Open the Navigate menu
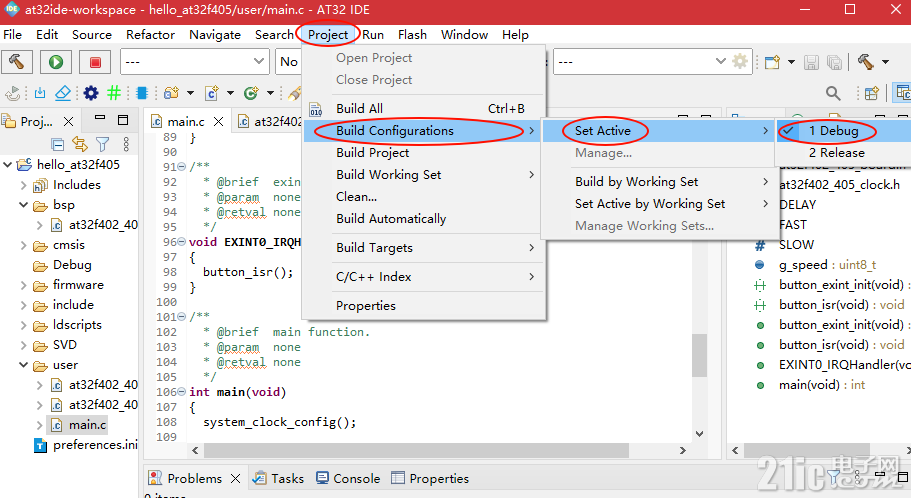 [215, 35]
